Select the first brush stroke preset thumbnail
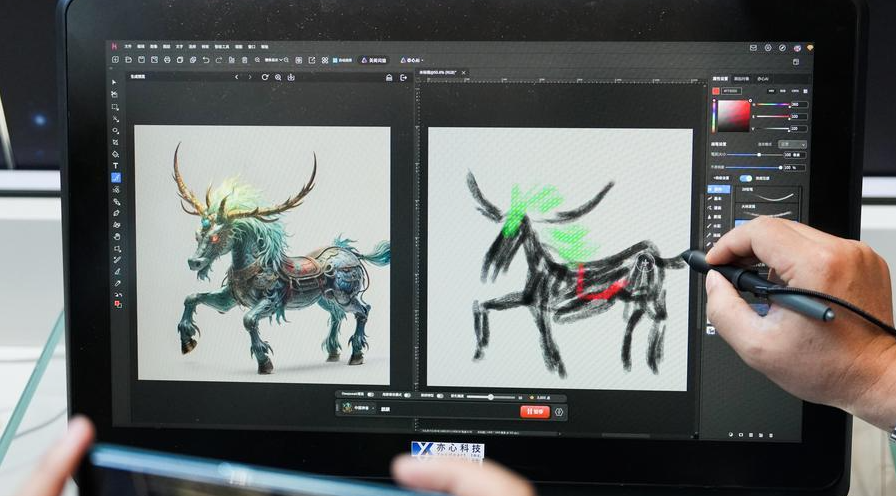896x496 pixels. (767, 195)
